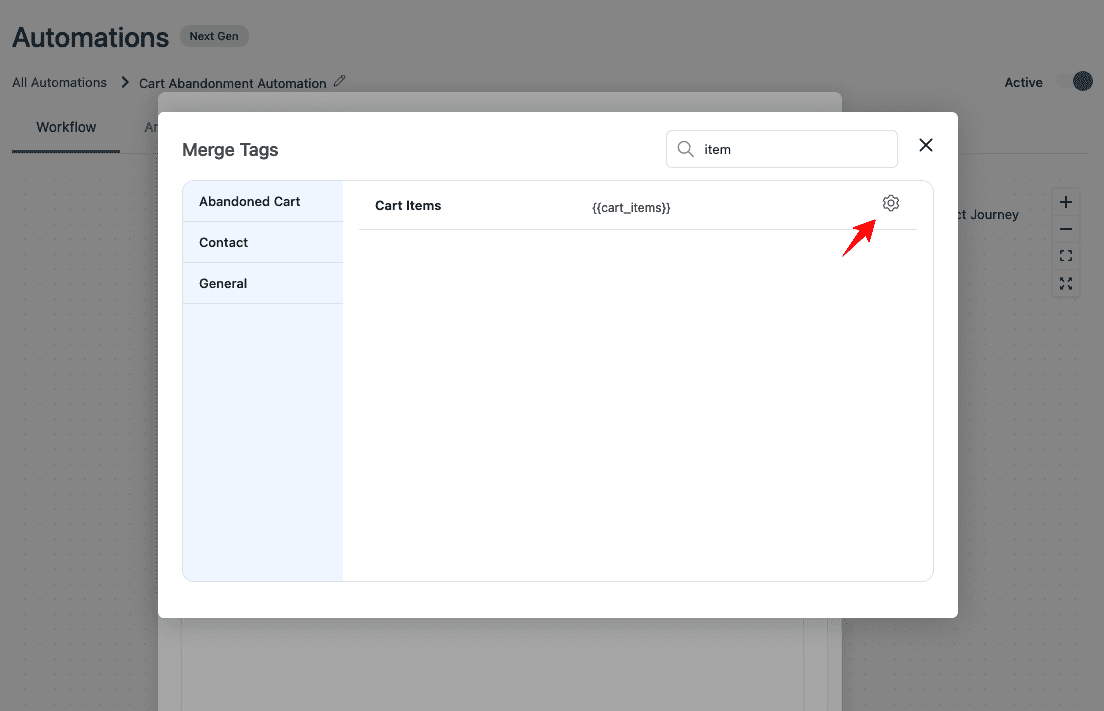Click the Automations page heading
Screen dimensions: 1104x711
click(90, 38)
